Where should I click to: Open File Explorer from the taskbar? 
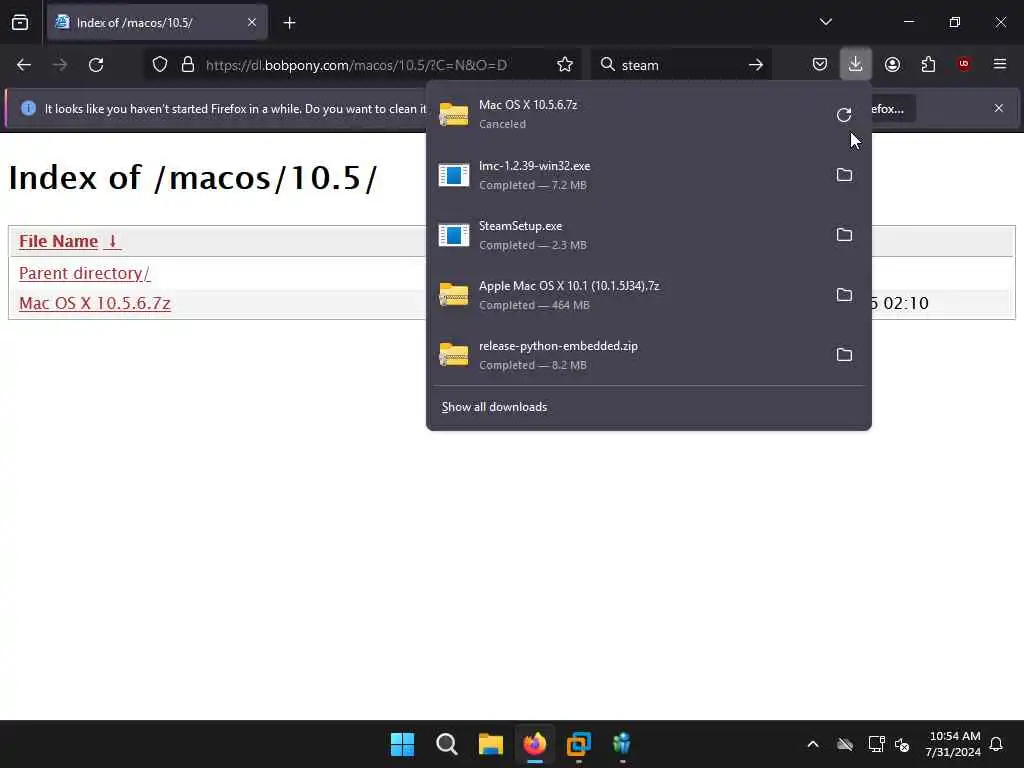490,744
